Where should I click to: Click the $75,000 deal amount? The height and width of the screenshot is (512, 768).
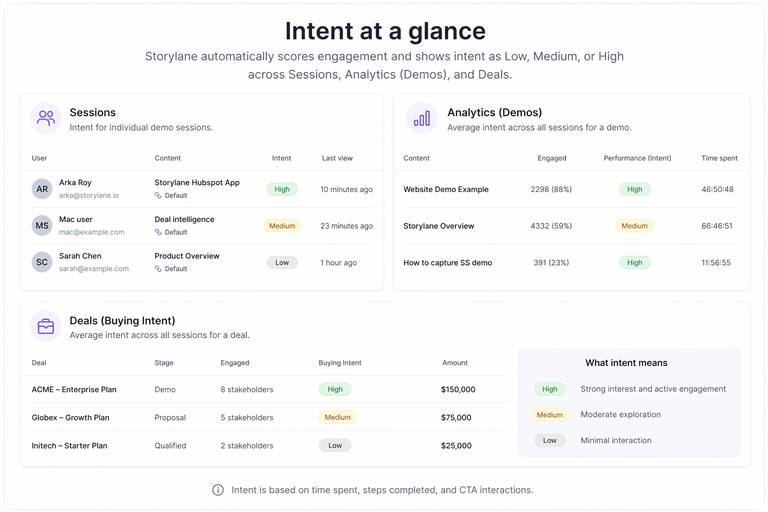tap(456, 417)
